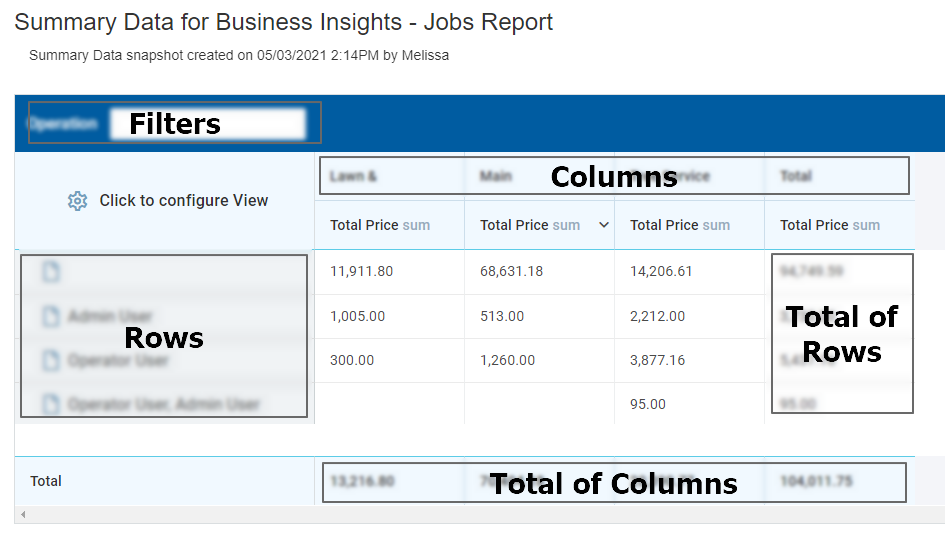Screen dimensions: 945x538
Task: Click the 'Click to configure View' link
Action: (183, 201)
